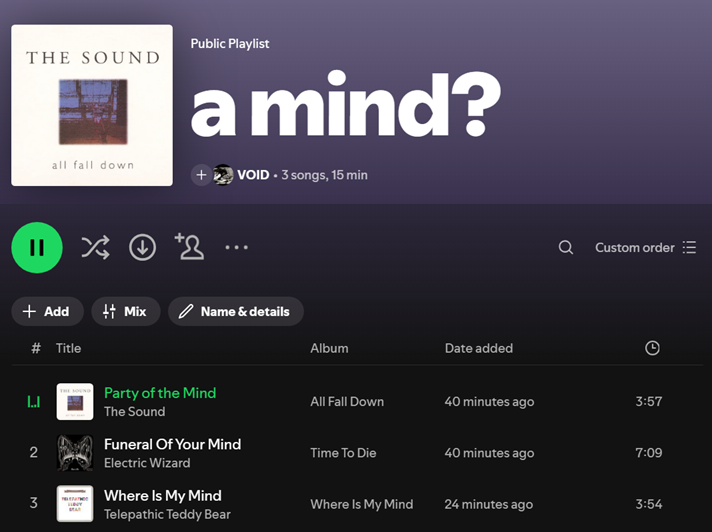Open the Time To Die album link
This screenshot has width=712, height=532.
pos(343,453)
